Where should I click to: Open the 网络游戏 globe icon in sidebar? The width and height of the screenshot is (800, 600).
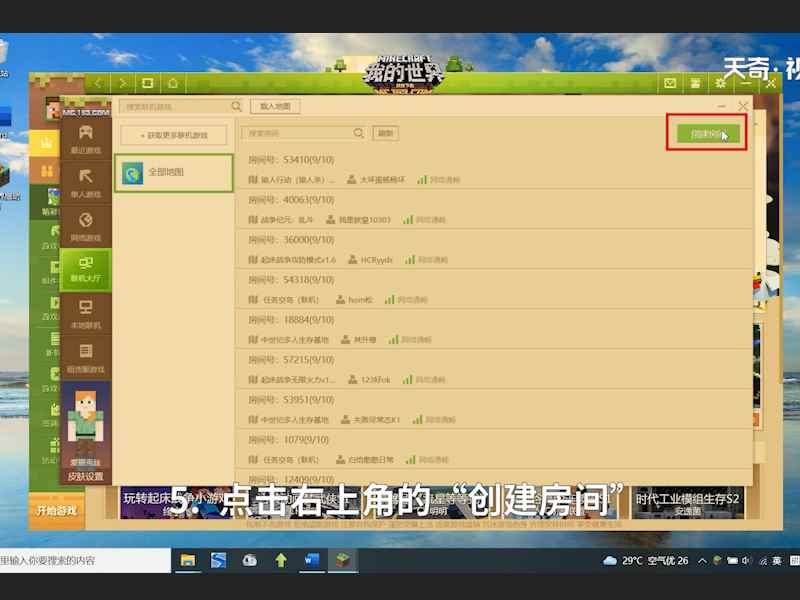86,226
